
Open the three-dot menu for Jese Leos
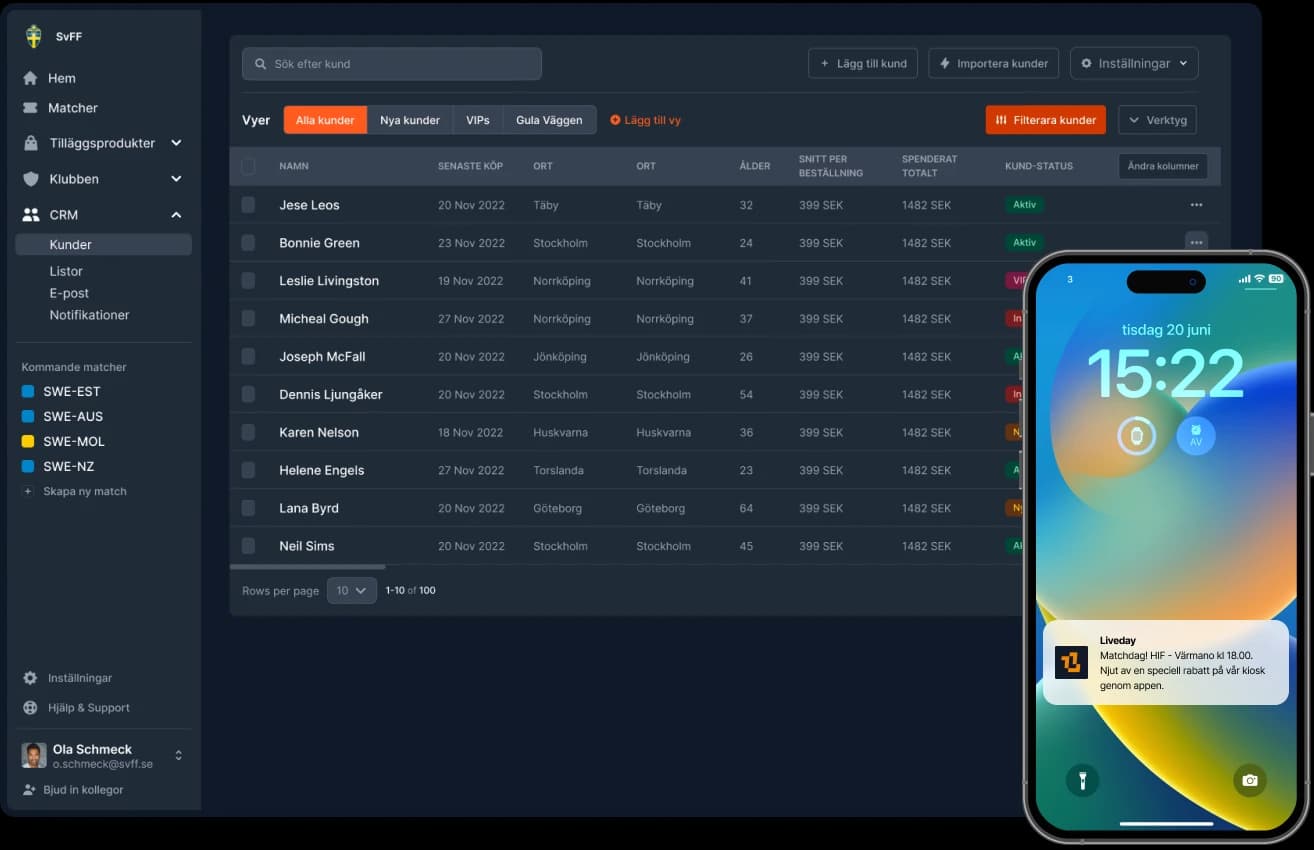tap(1196, 205)
